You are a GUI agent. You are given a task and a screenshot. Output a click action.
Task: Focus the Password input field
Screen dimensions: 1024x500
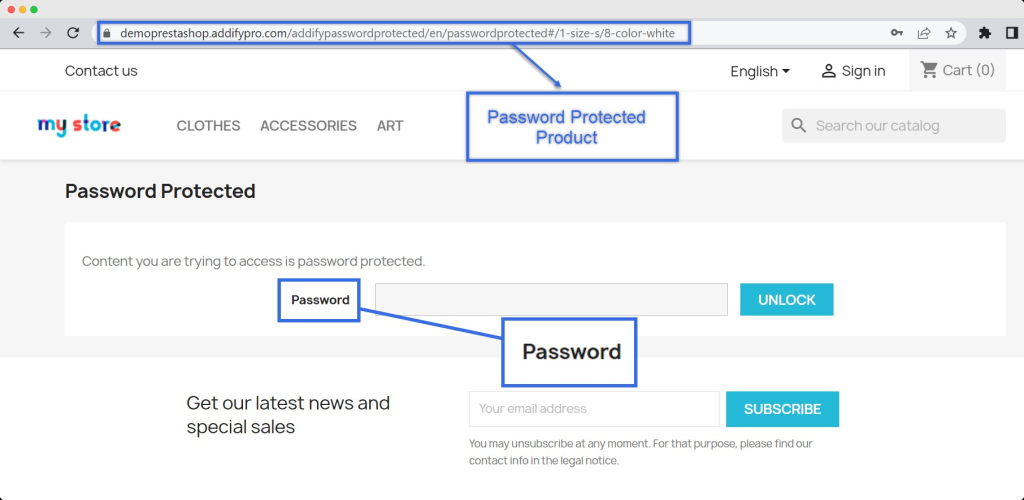pos(551,300)
